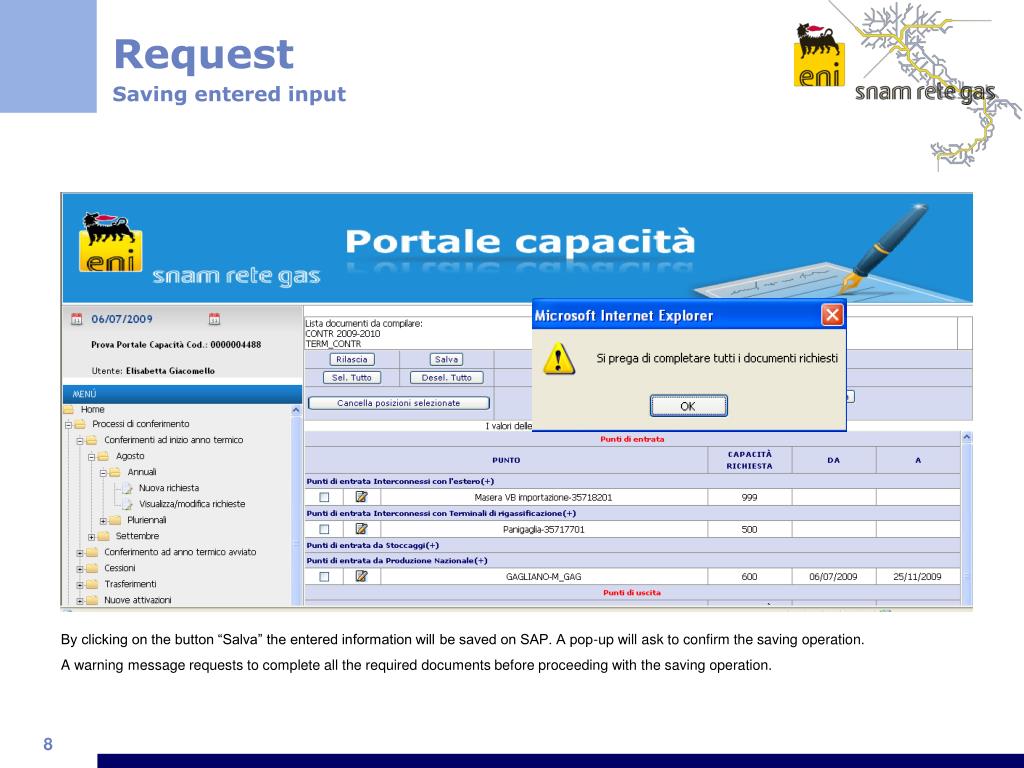The width and height of the screenshot is (1024, 768).
Task: Select Visualizza/modifica richieste menu entry
Action: tap(192, 504)
